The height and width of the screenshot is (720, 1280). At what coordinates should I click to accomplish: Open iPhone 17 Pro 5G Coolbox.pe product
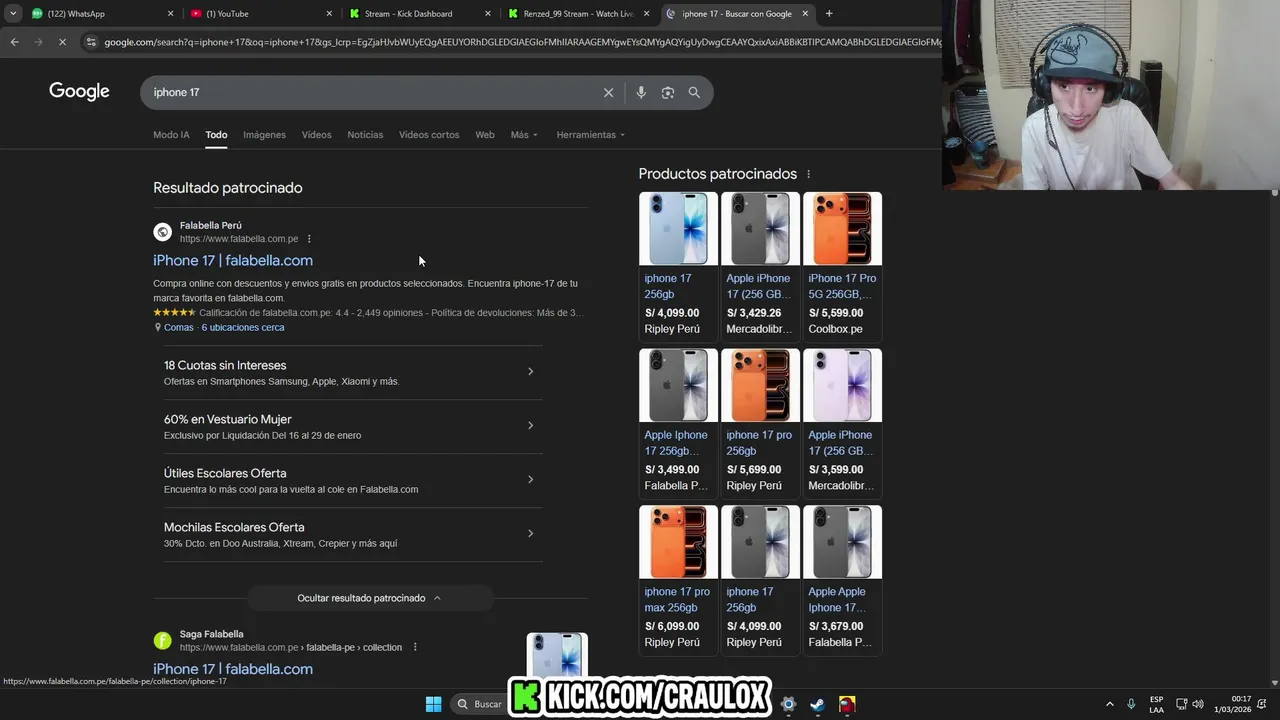pos(842,266)
